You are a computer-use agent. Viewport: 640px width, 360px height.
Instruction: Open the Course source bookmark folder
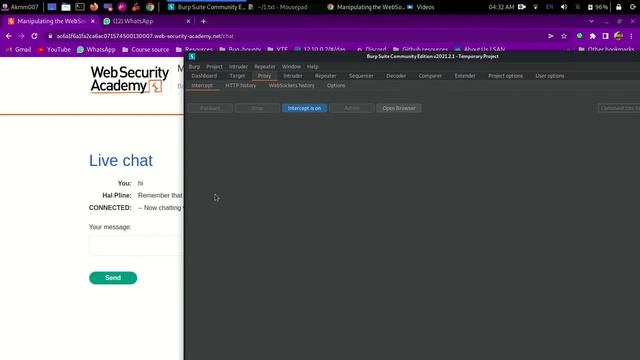pyautogui.click(x=146, y=49)
